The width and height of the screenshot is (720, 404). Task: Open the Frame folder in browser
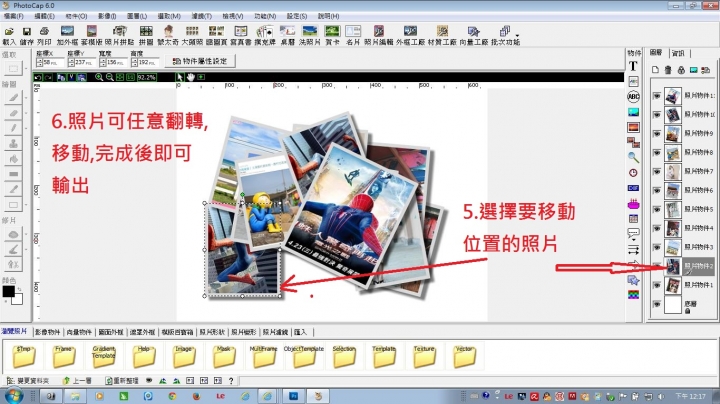coord(63,356)
